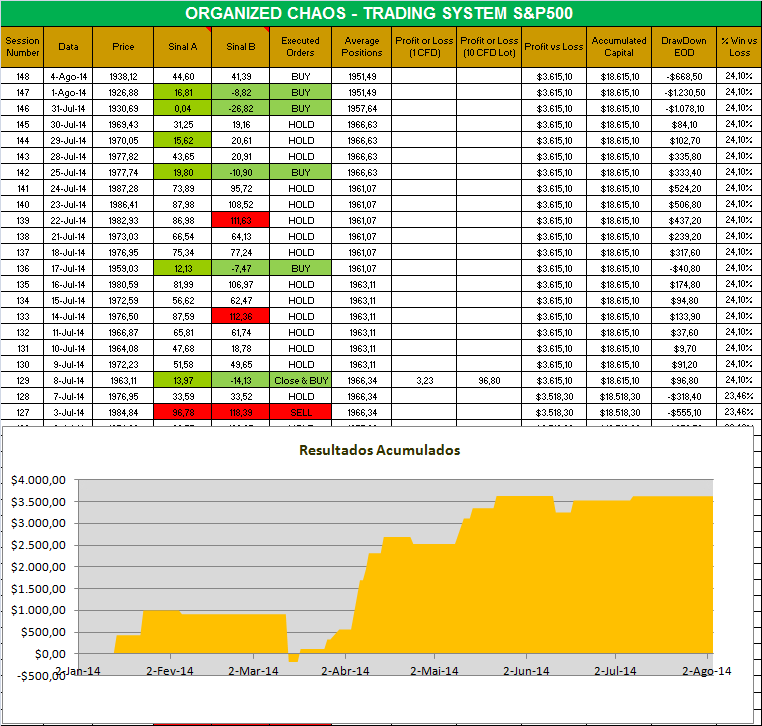Click average position cell 1957,64
Viewport: 762px width, 726px height.
click(x=362, y=108)
